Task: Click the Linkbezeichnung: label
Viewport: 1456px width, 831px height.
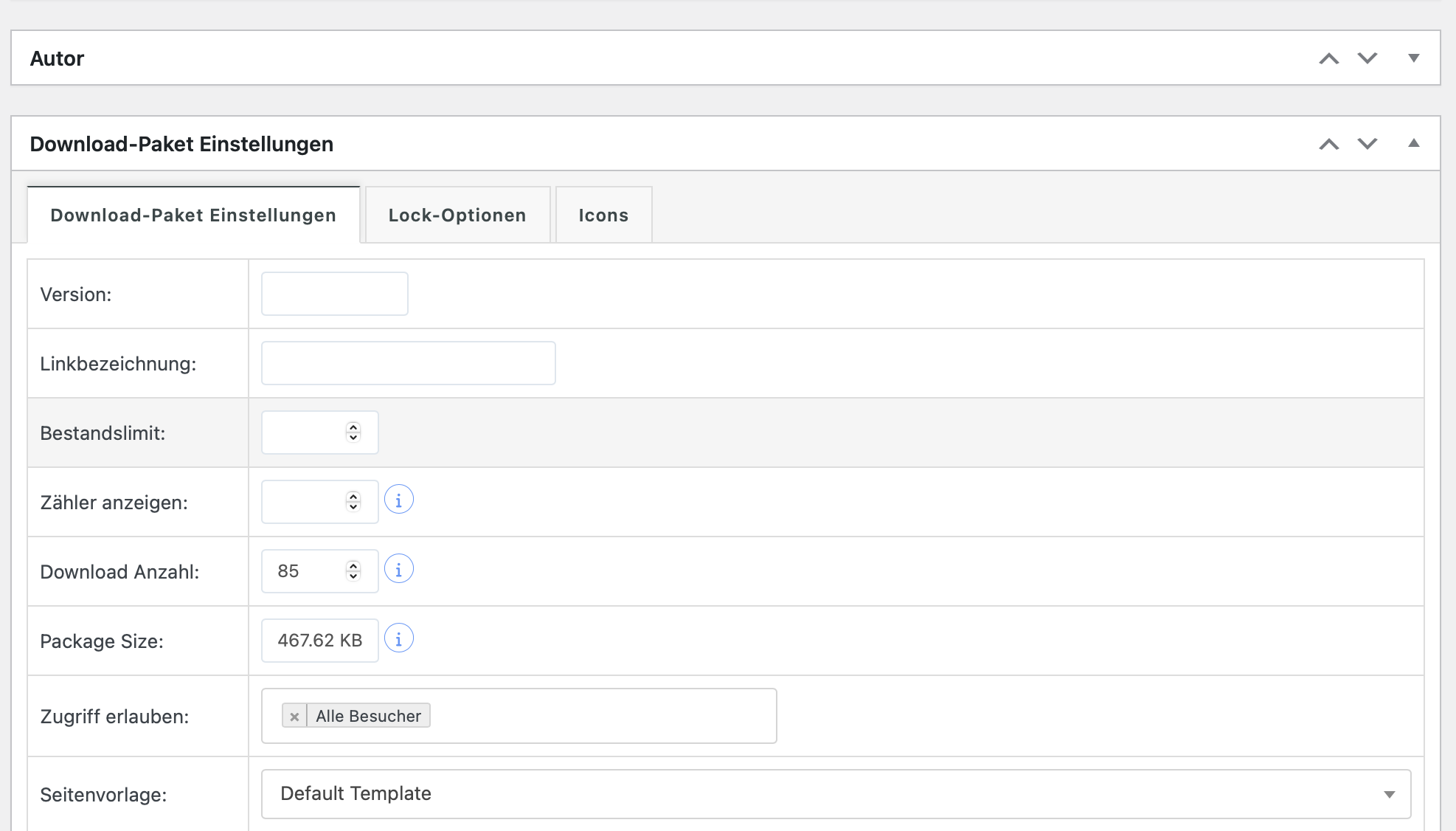Action: tap(118, 364)
